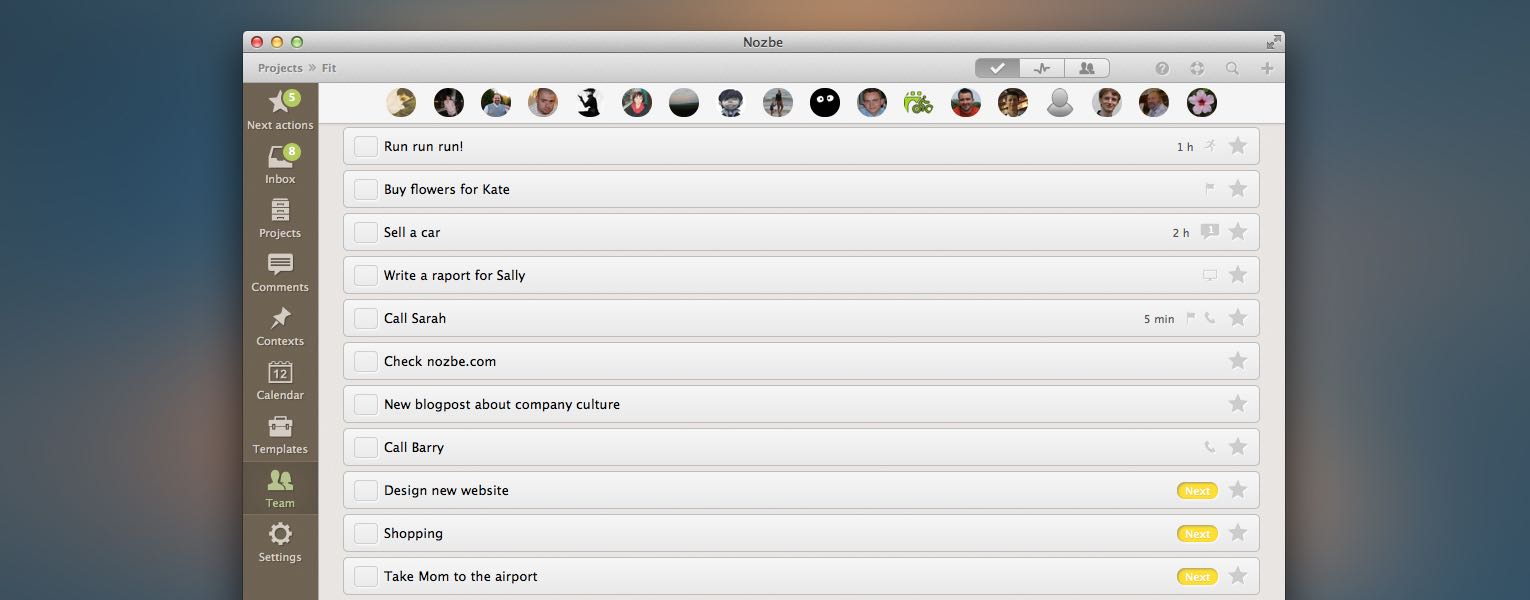Click the help question mark icon
The width and height of the screenshot is (1530, 600).
pos(1162,68)
